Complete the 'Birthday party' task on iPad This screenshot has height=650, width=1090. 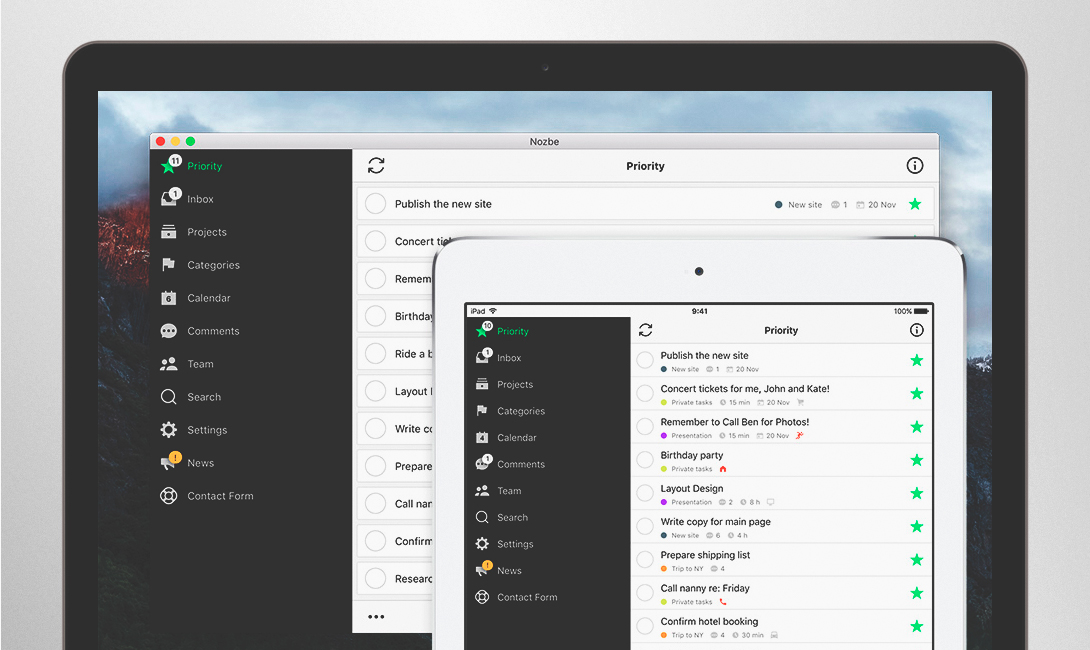point(645,460)
